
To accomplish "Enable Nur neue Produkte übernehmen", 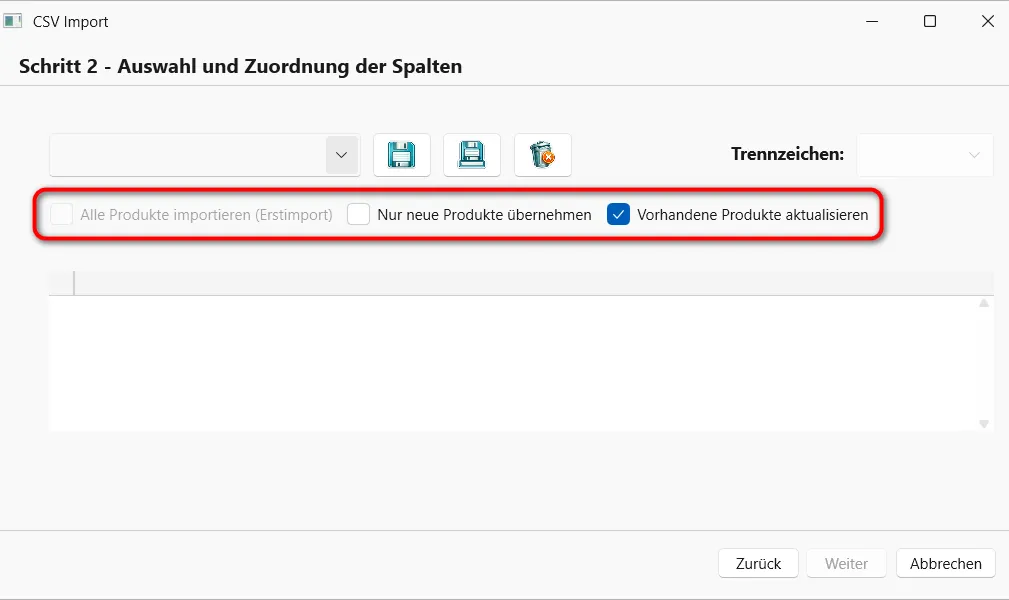I will point(358,214).
